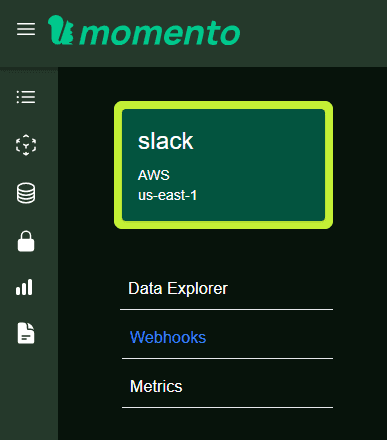This screenshot has width=387, height=440.
Task: Click the momento logo
Action: coord(144,30)
